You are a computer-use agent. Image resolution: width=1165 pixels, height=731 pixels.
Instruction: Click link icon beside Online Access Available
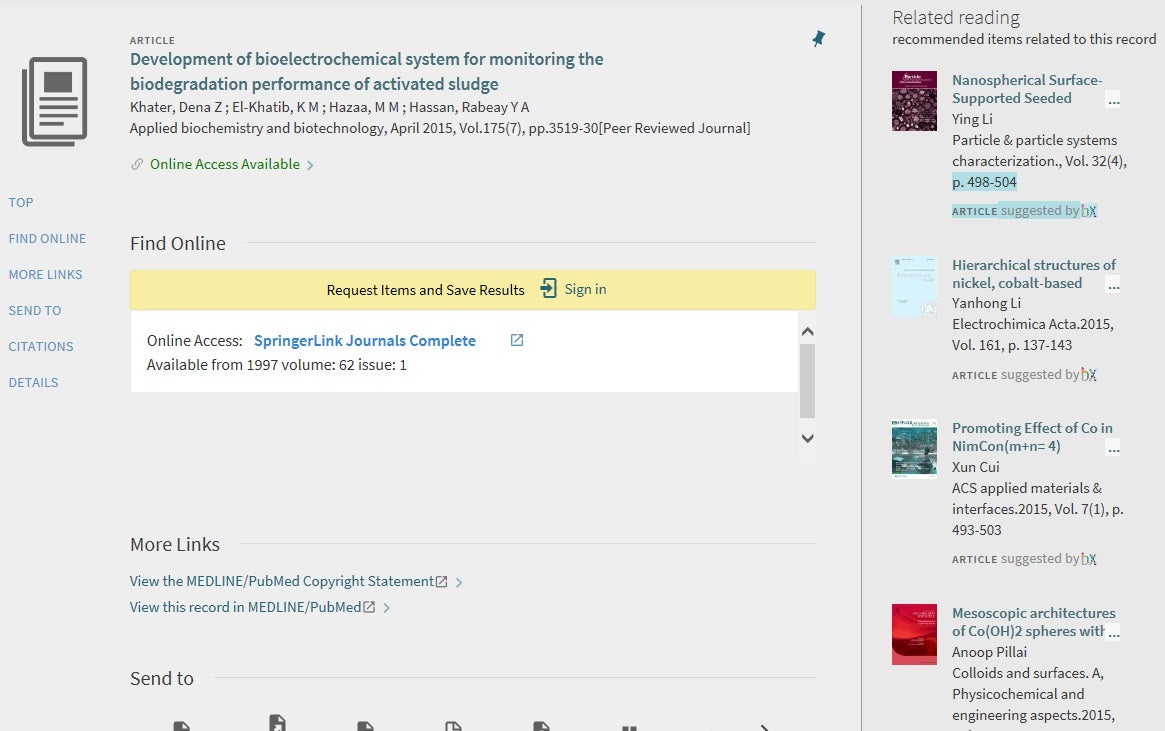(x=137, y=164)
